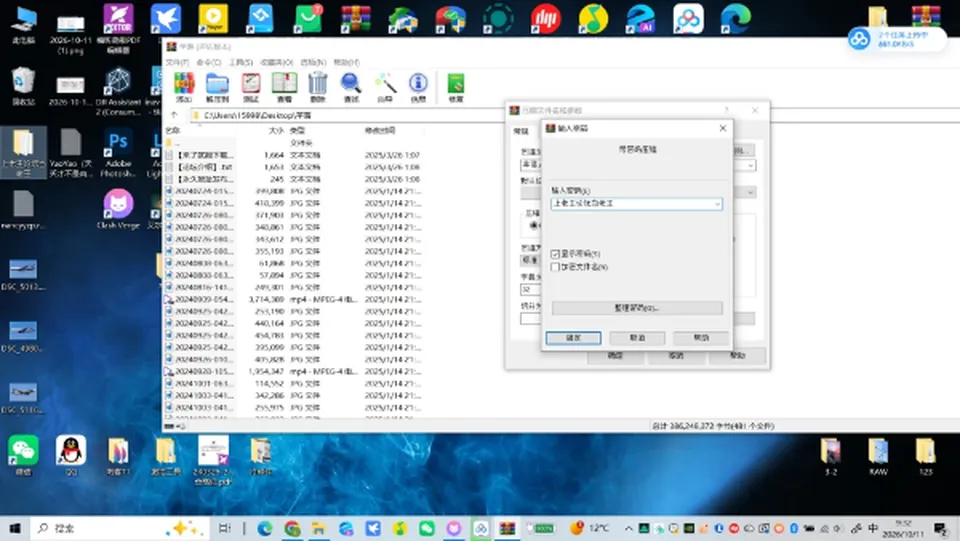Click Help (帮助) in the password dialog
Image resolution: width=960 pixels, height=541 pixels.
coord(701,338)
